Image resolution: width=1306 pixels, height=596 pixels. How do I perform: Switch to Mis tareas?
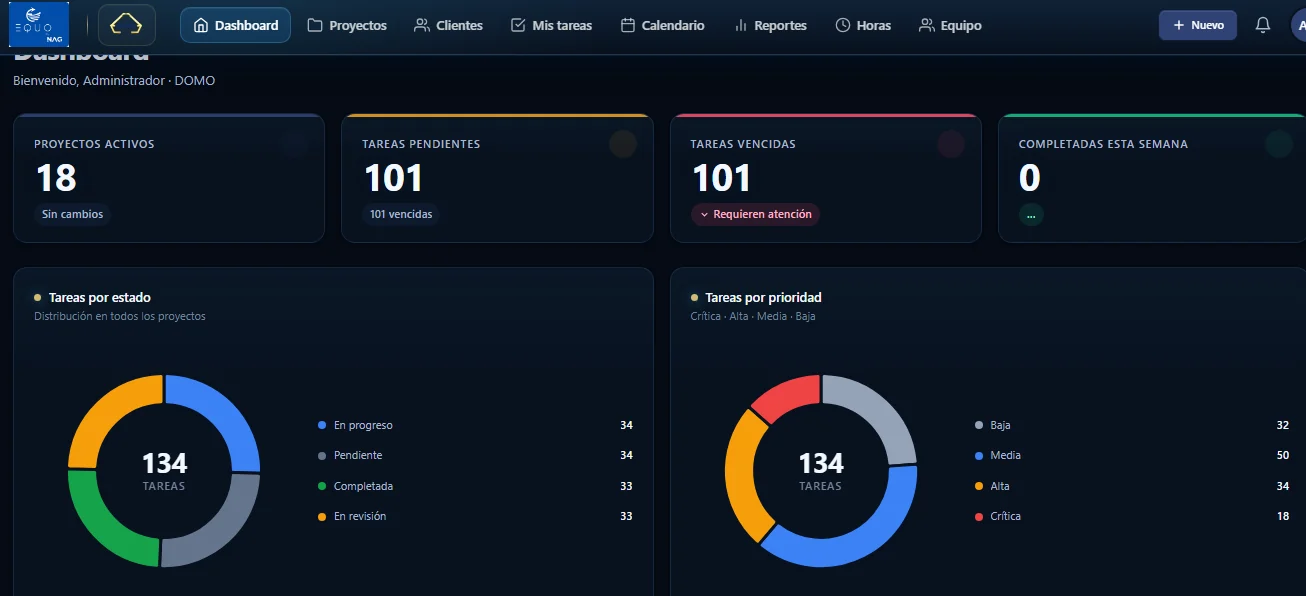(x=551, y=25)
